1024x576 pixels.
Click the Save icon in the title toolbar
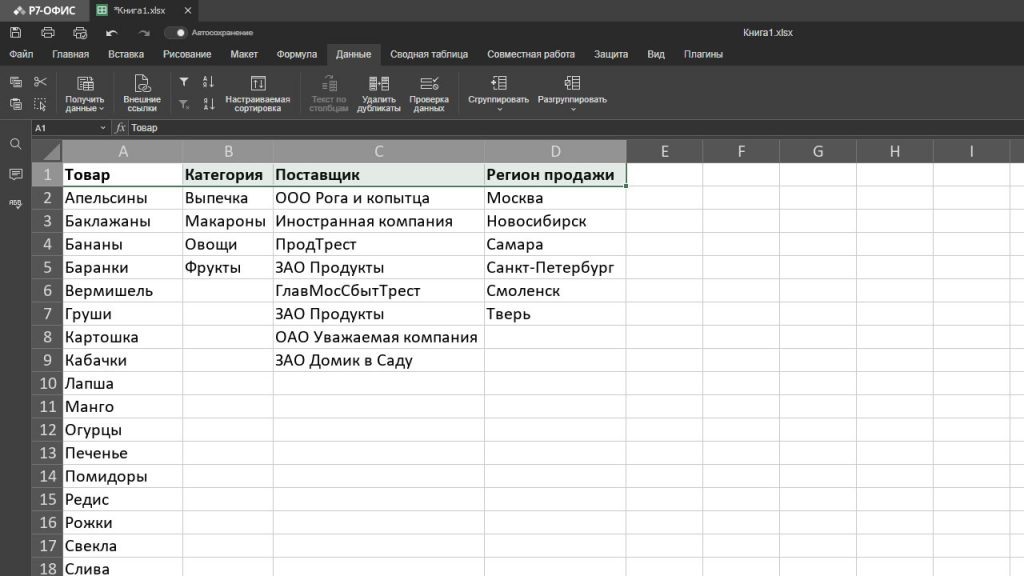tap(16, 32)
